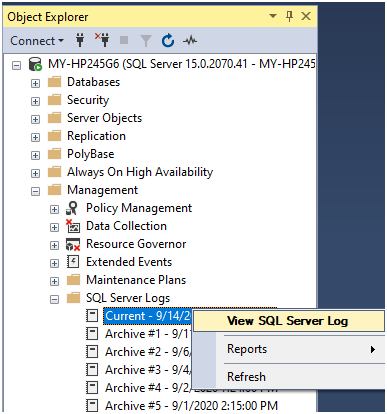Select the Current - 9/14 log entry
The image size is (387, 414).
tap(148, 316)
